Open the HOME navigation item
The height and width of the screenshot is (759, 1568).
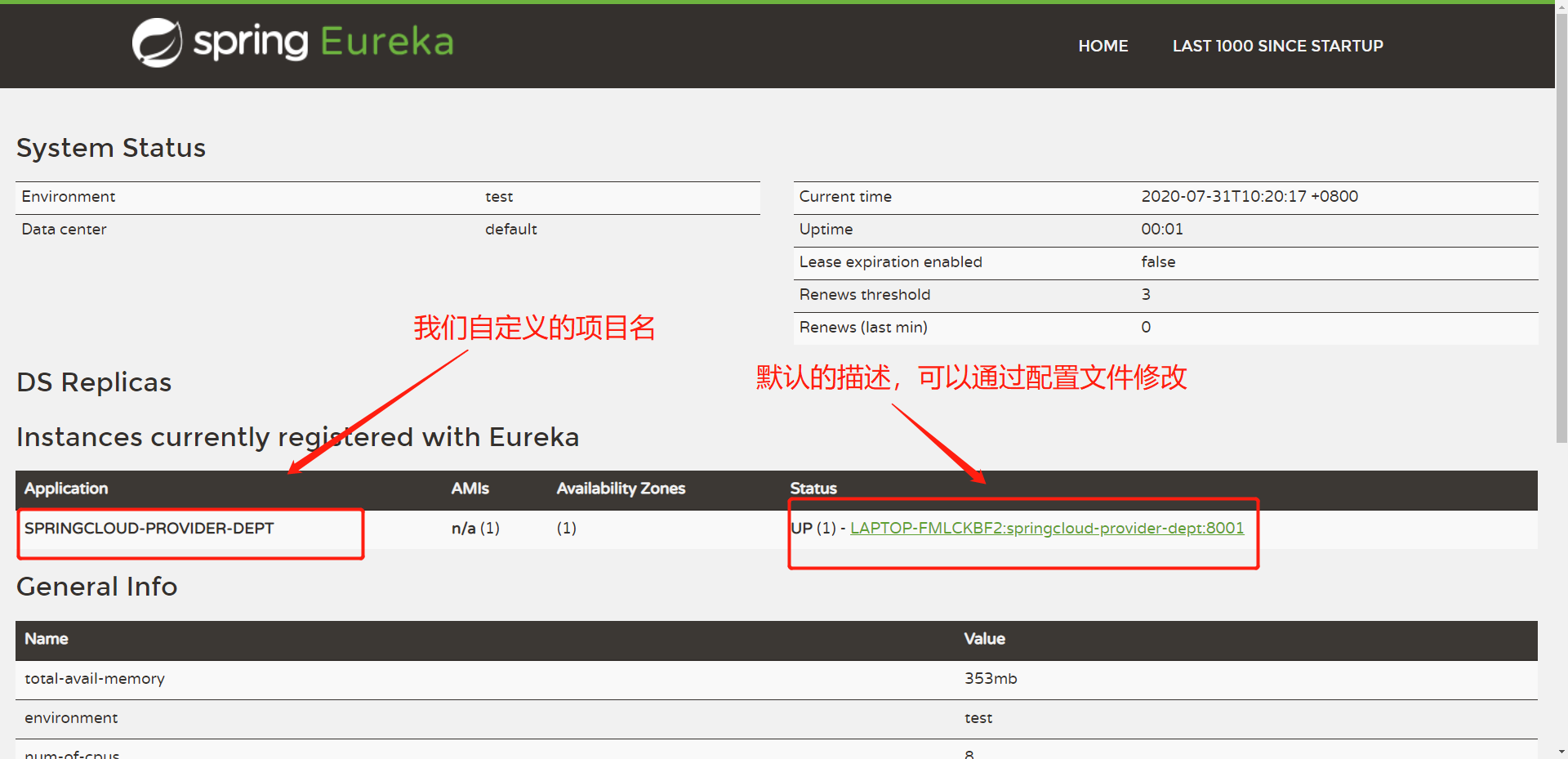tap(1102, 47)
